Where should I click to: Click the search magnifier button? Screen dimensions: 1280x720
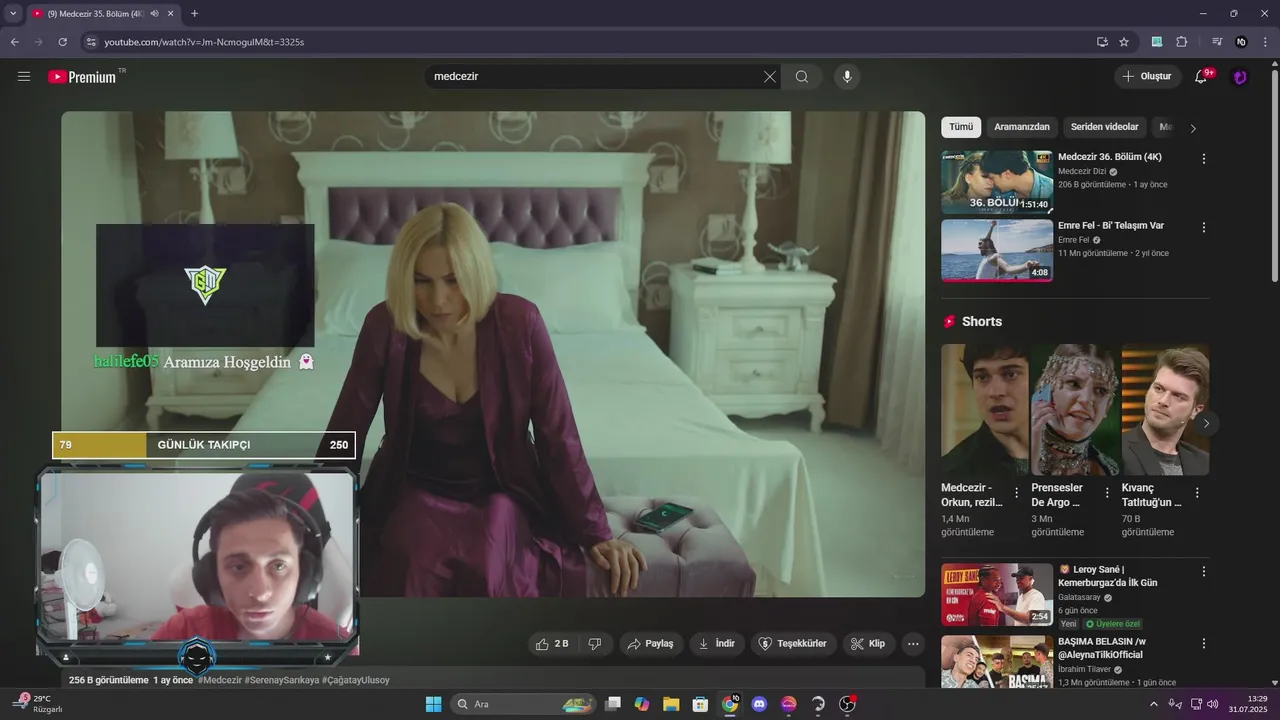[x=802, y=77]
